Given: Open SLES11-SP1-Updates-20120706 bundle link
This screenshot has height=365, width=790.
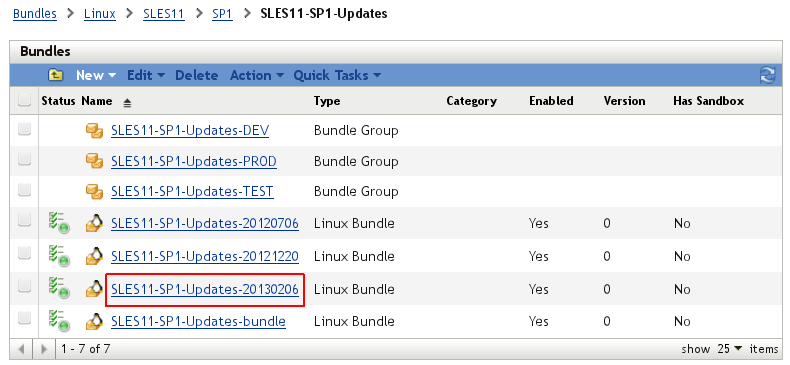Looking at the screenshot, I should pos(205,223).
